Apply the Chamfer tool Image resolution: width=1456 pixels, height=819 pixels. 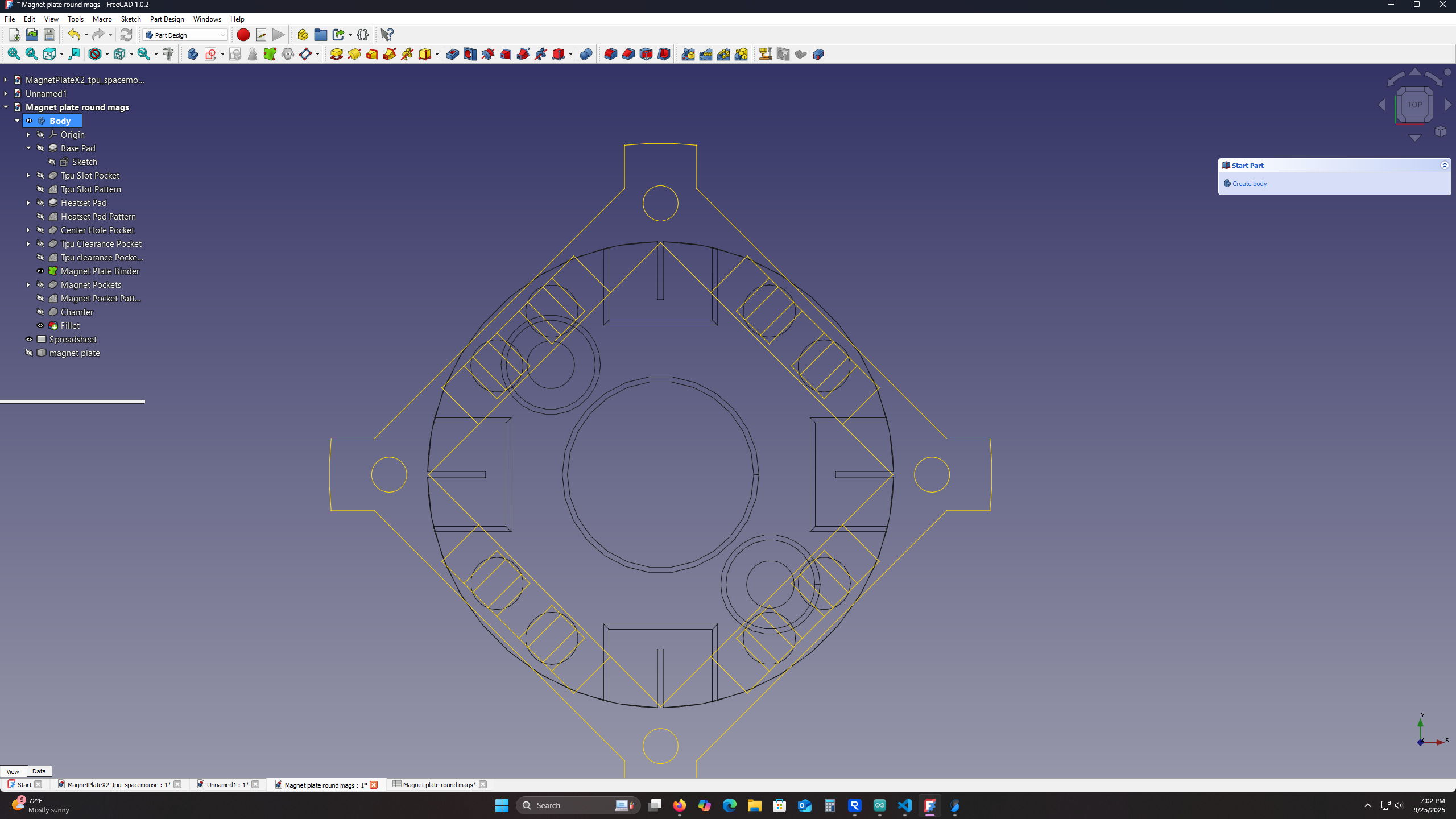pos(628,54)
